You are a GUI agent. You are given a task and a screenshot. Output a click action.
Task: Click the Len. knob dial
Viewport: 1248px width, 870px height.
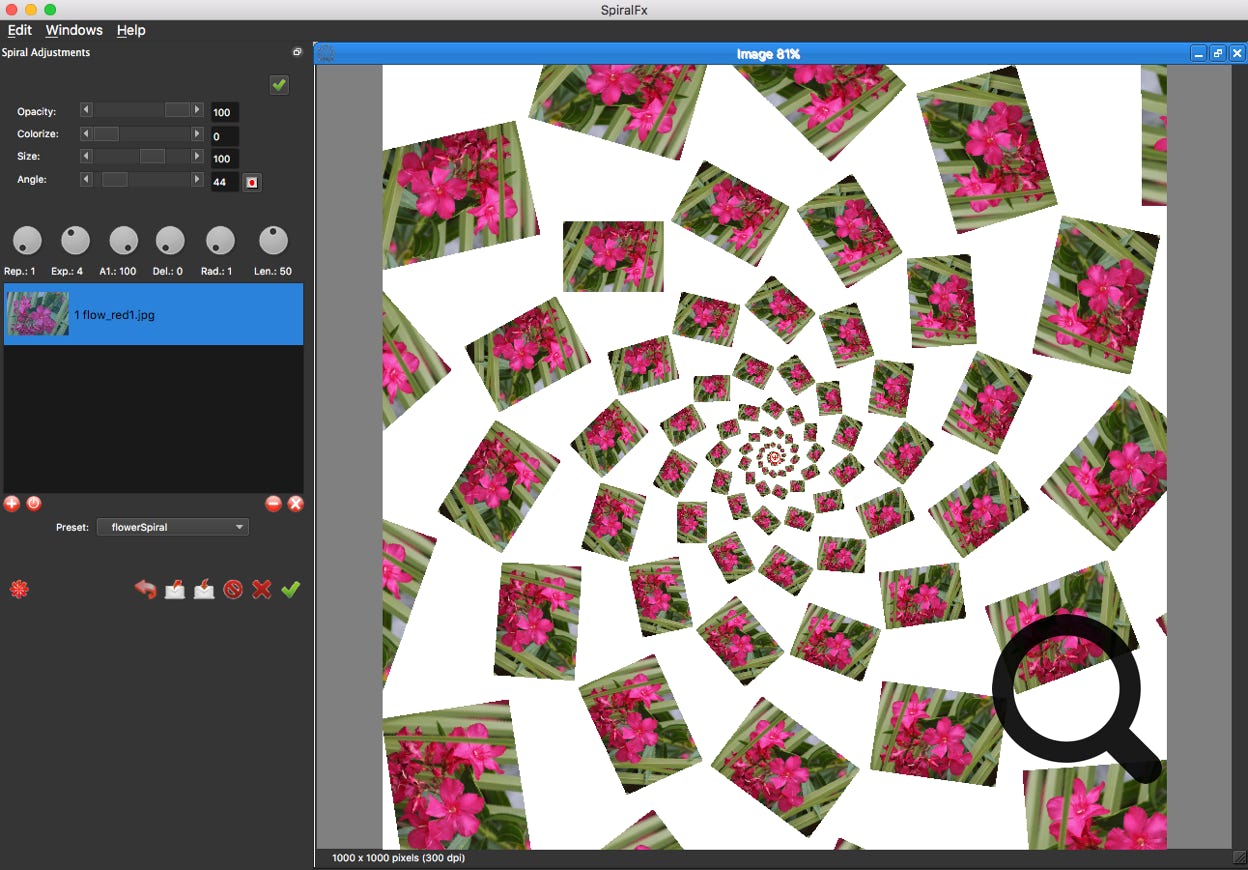click(273, 240)
